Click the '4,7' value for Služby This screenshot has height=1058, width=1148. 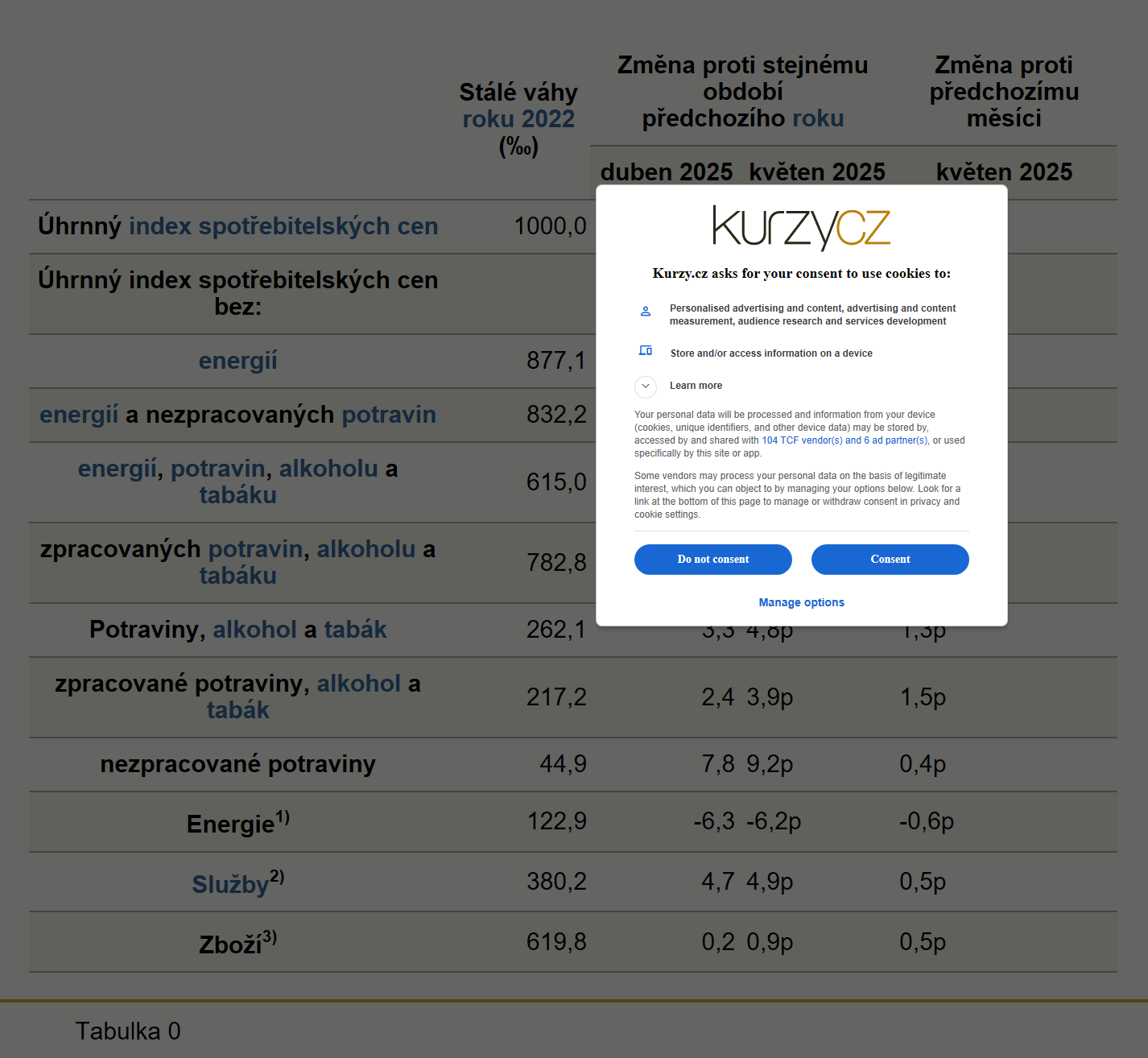click(717, 882)
